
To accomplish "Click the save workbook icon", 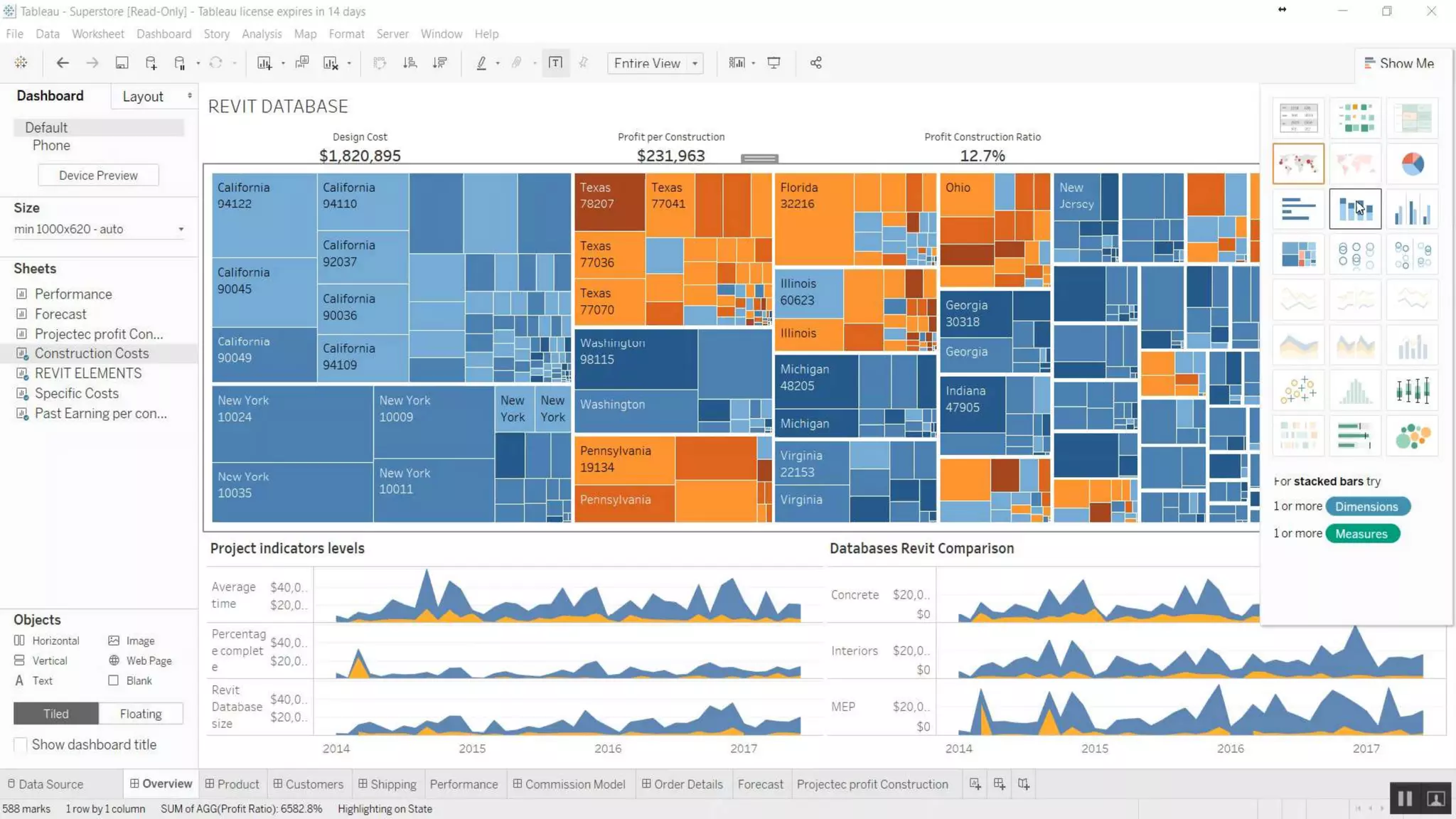I will 122,63.
